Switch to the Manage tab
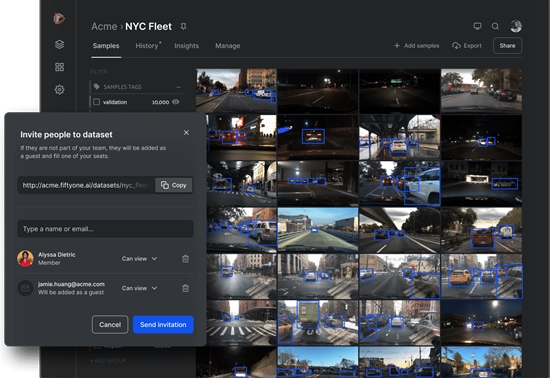Viewport: 550px width, 378px height. tap(228, 46)
